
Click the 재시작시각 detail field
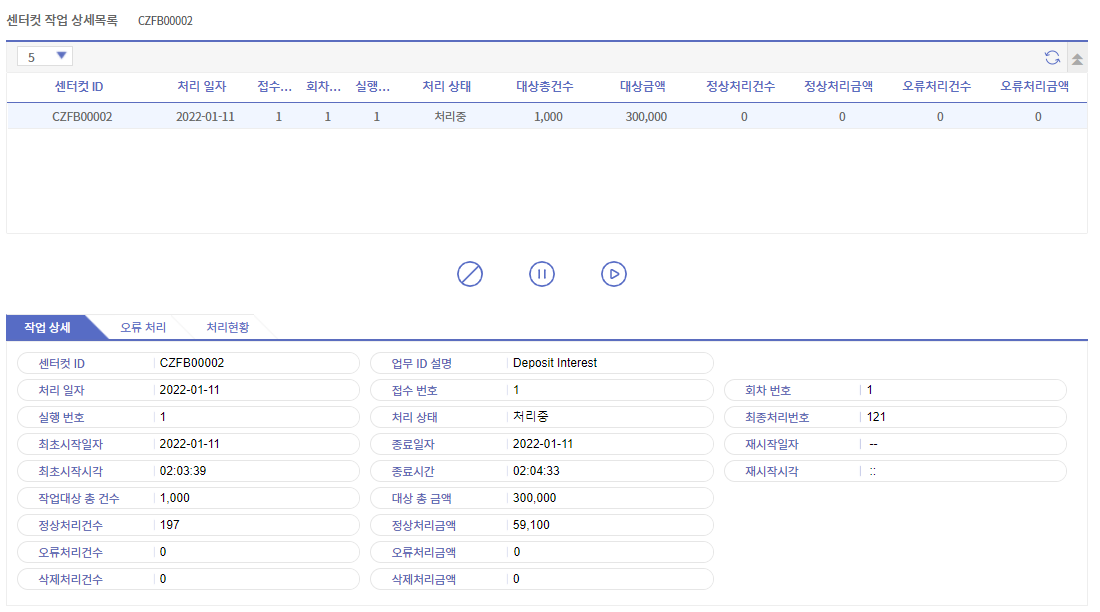click(x=895, y=472)
